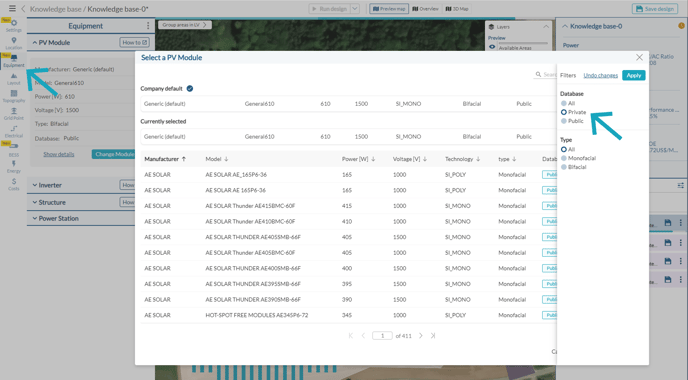Switch to Overview view

(x=425, y=9)
